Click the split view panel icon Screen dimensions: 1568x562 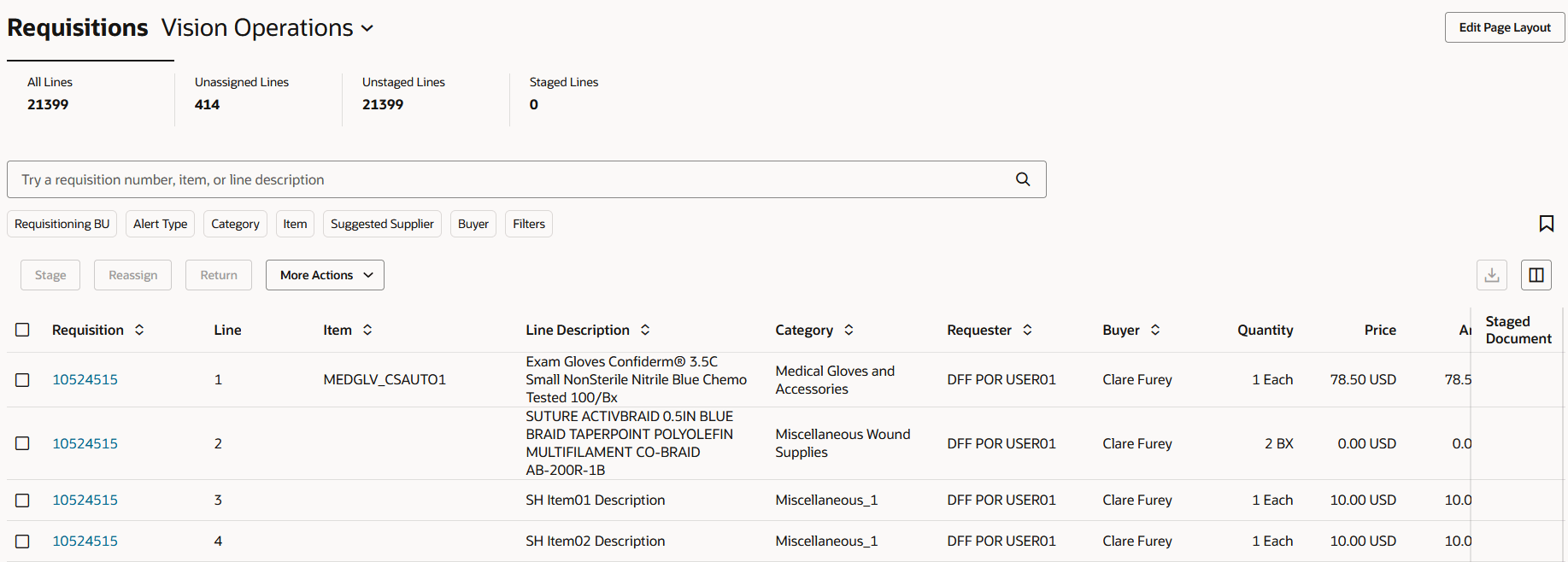pos(1536,274)
